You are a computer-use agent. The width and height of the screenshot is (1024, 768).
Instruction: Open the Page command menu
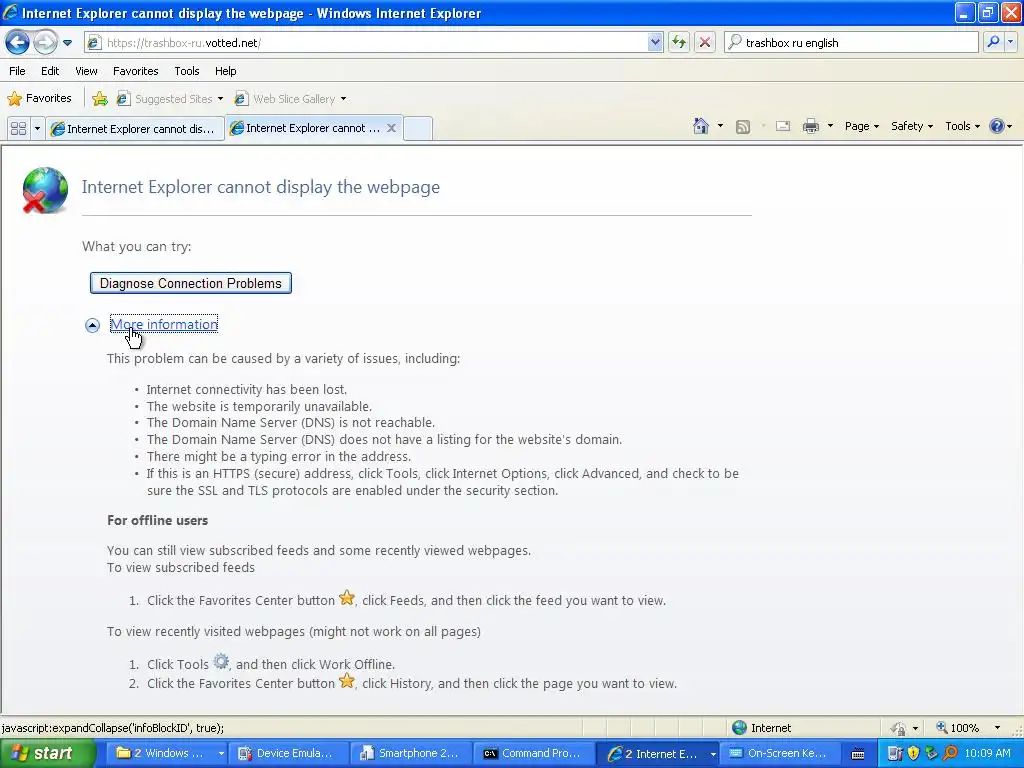pyautogui.click(x=861, y=126)
